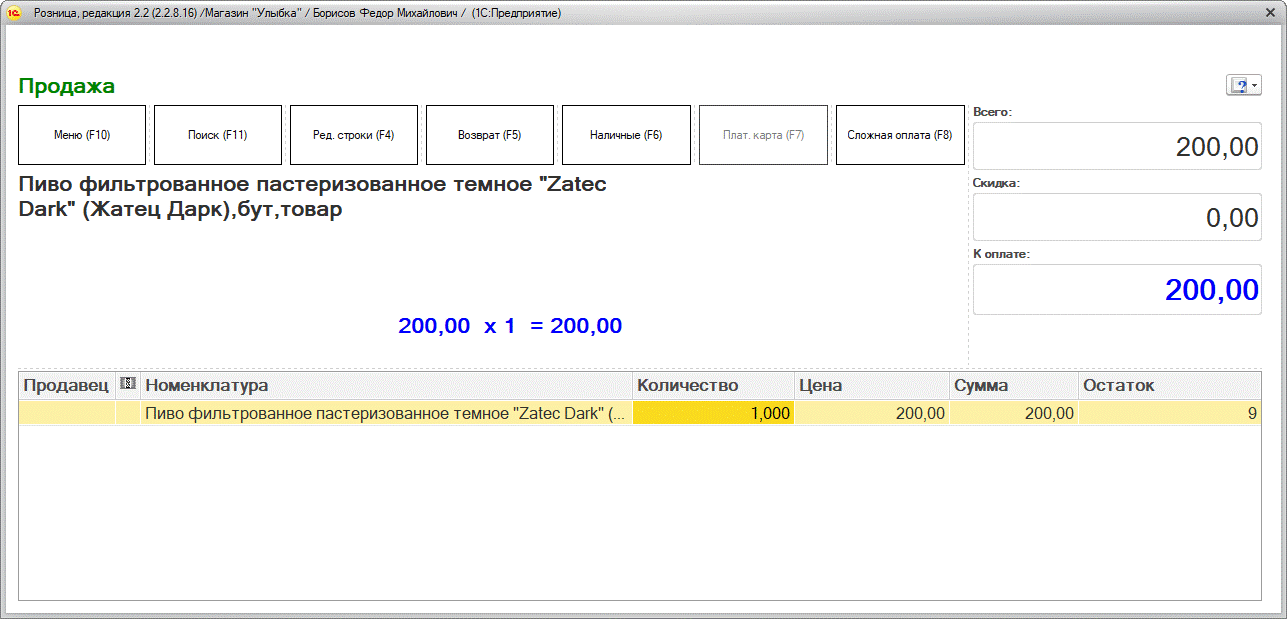
Task: Click the Сумма cell with 200,00
Action: pyautogui.click(x=1014, y=413)
